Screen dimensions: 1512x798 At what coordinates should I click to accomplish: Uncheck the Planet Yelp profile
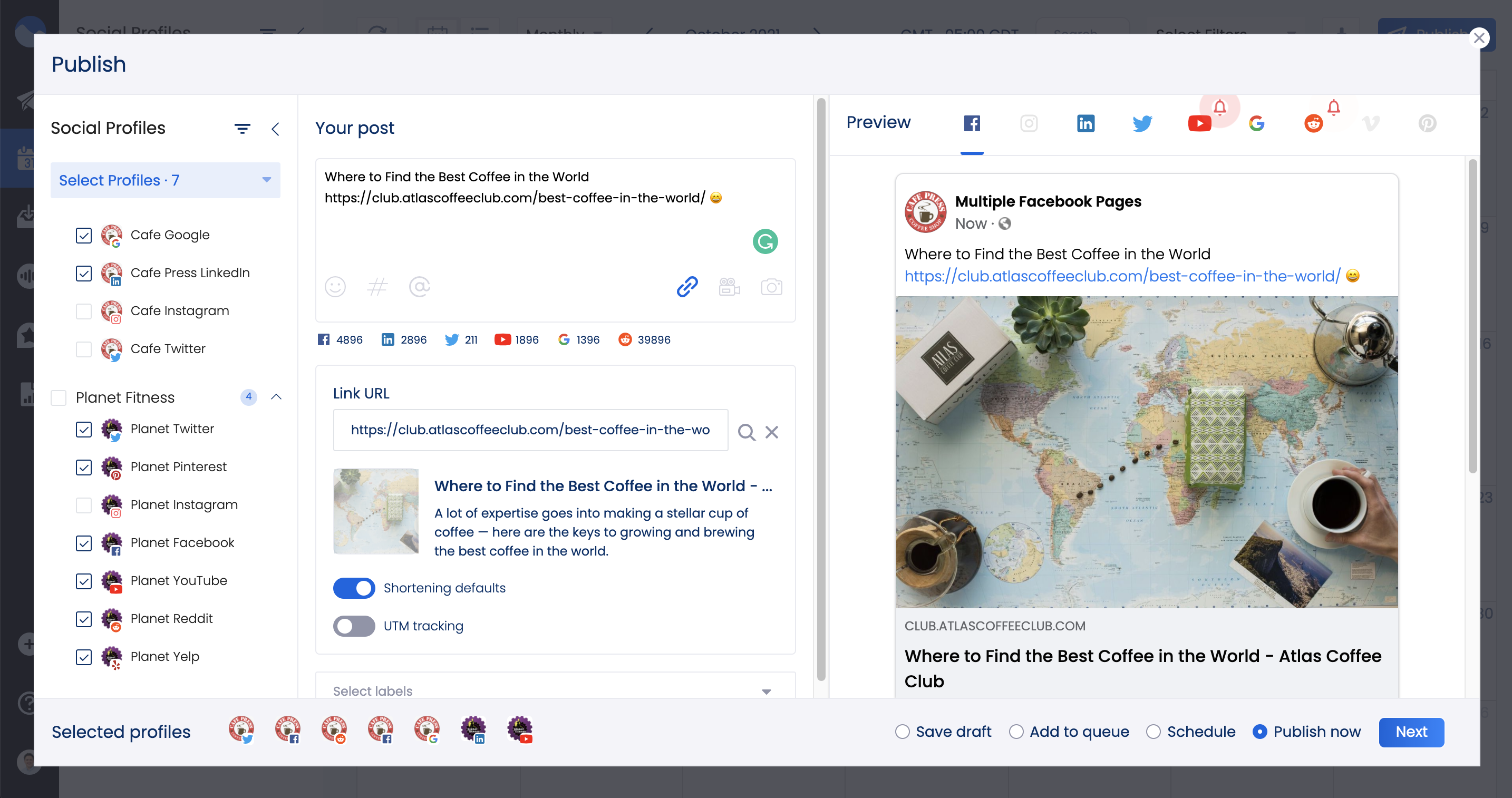pyautogui.click(x=83, y=657)
